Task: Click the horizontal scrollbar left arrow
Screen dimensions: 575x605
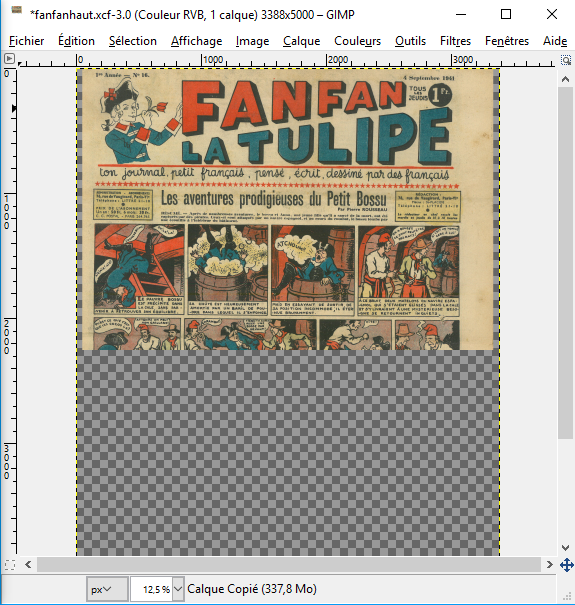Action: point(28,565)
